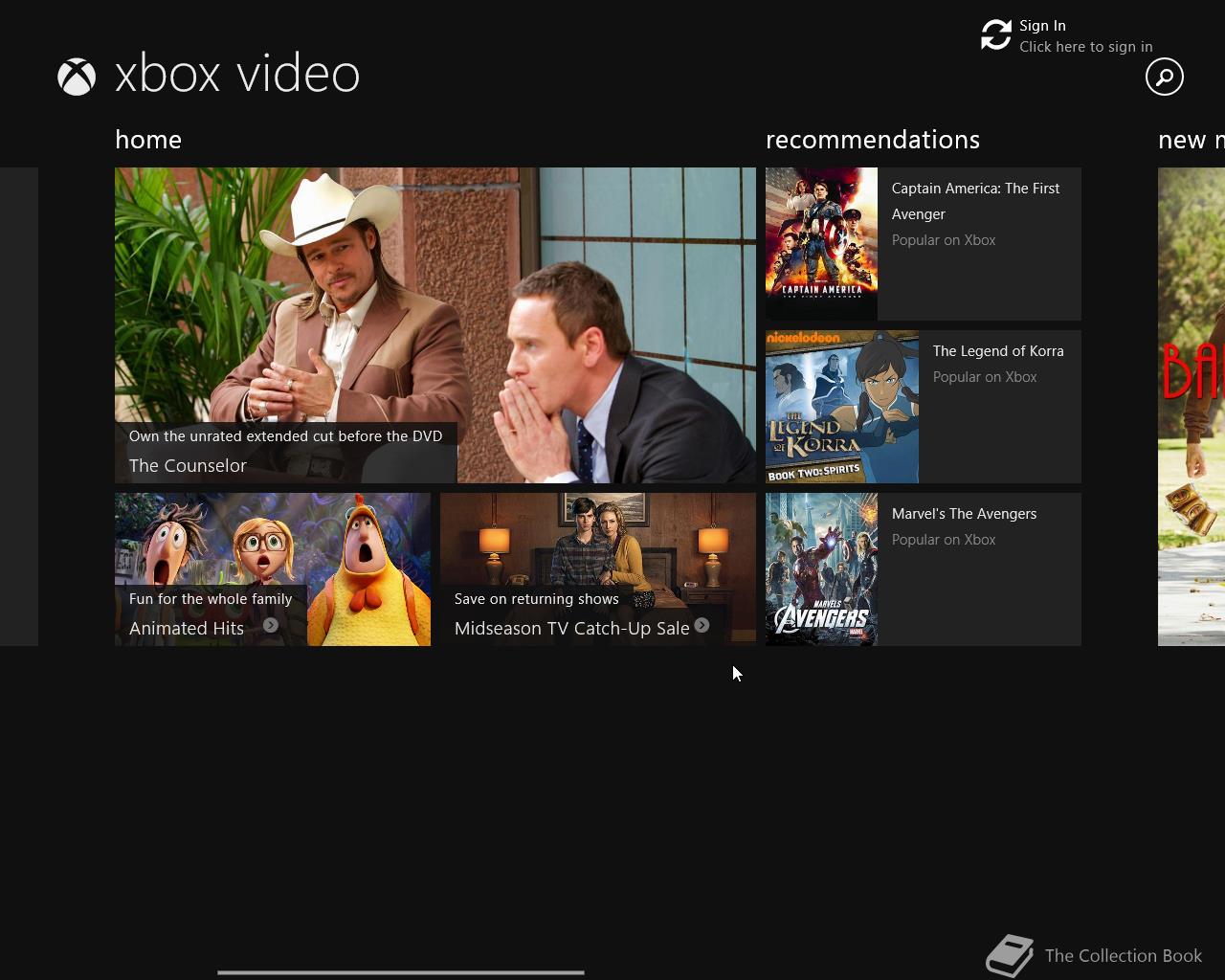The height and width of the screenshot is (980, 1225).
Task: Open search with the magnifier icon
Action: click(x=1165, y=77)
